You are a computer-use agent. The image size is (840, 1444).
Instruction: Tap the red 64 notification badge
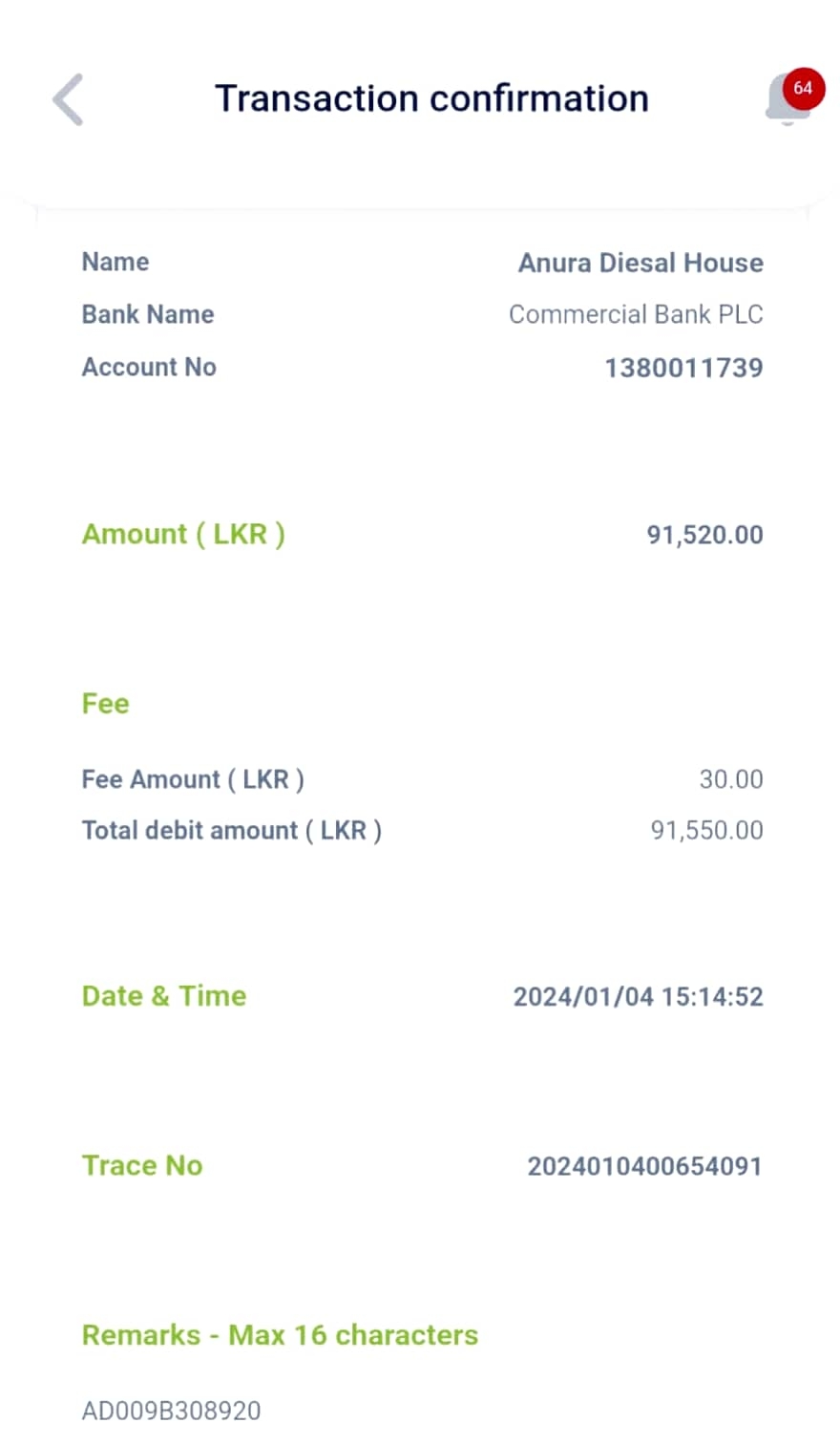pyautogui.click(x=803, y=88)
